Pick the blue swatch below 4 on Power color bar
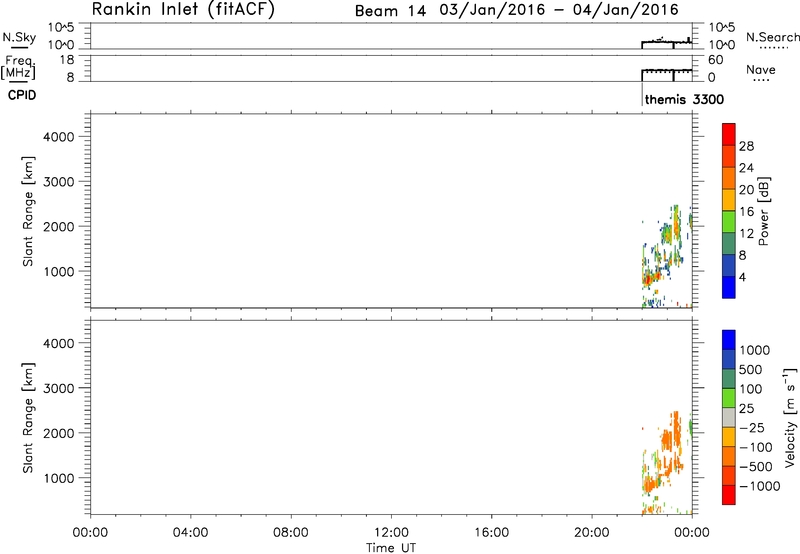 pyautogui.click(x=729, y=287)
